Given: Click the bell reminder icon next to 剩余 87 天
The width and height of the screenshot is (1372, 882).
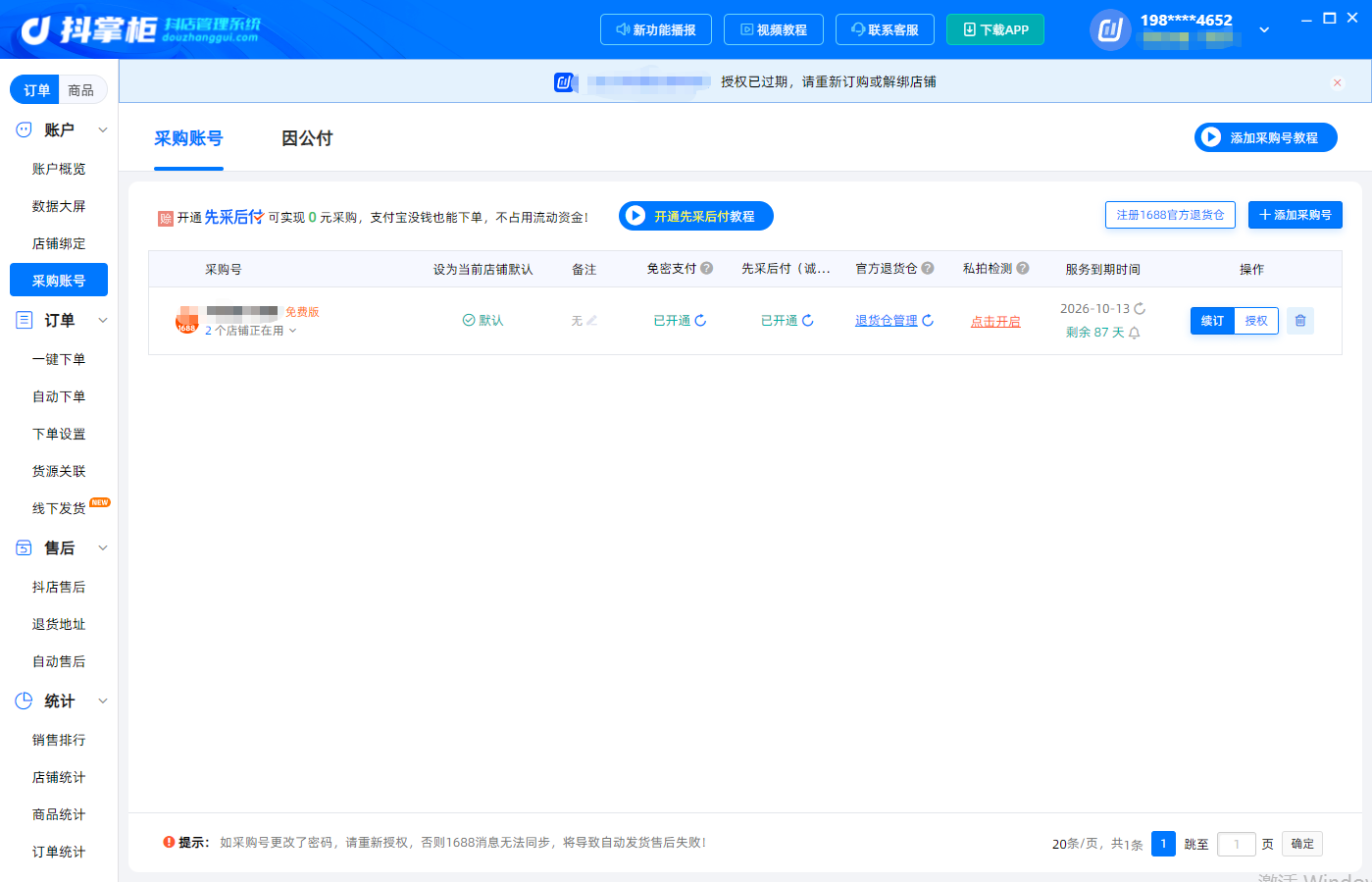Looking at the screenshot, I should tap(1135, 333).
